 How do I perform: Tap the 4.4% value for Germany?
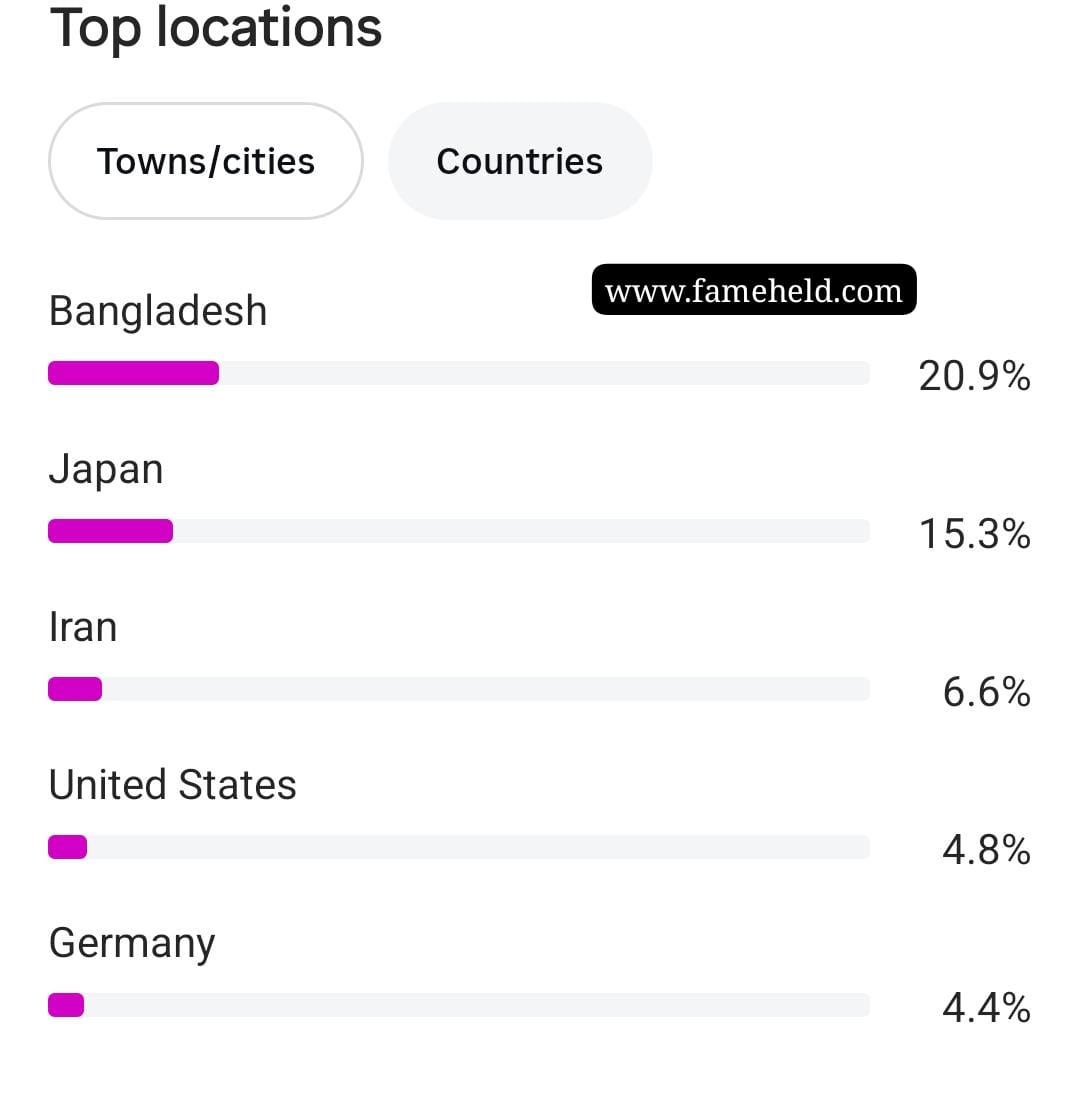[986, 1008]
